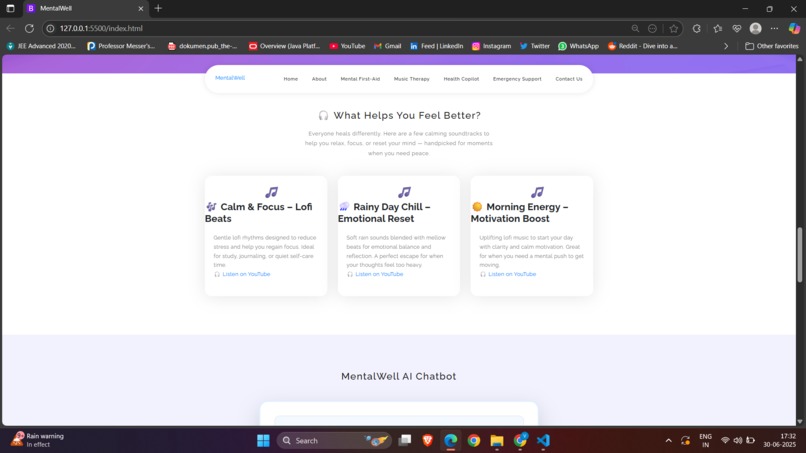Open the Other favorites folder
806x453 pixels.
772,46
